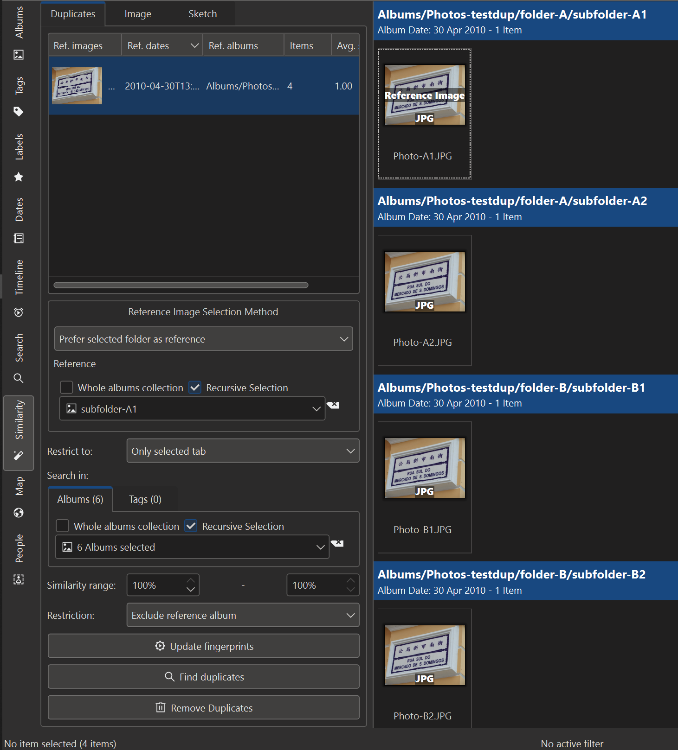Uncheck Recursive Selection under Reference

pos(195,387)
